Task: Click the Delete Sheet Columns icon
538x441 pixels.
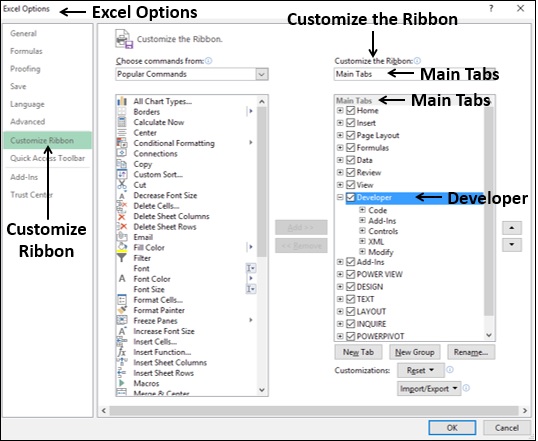Action: point(122,217)
